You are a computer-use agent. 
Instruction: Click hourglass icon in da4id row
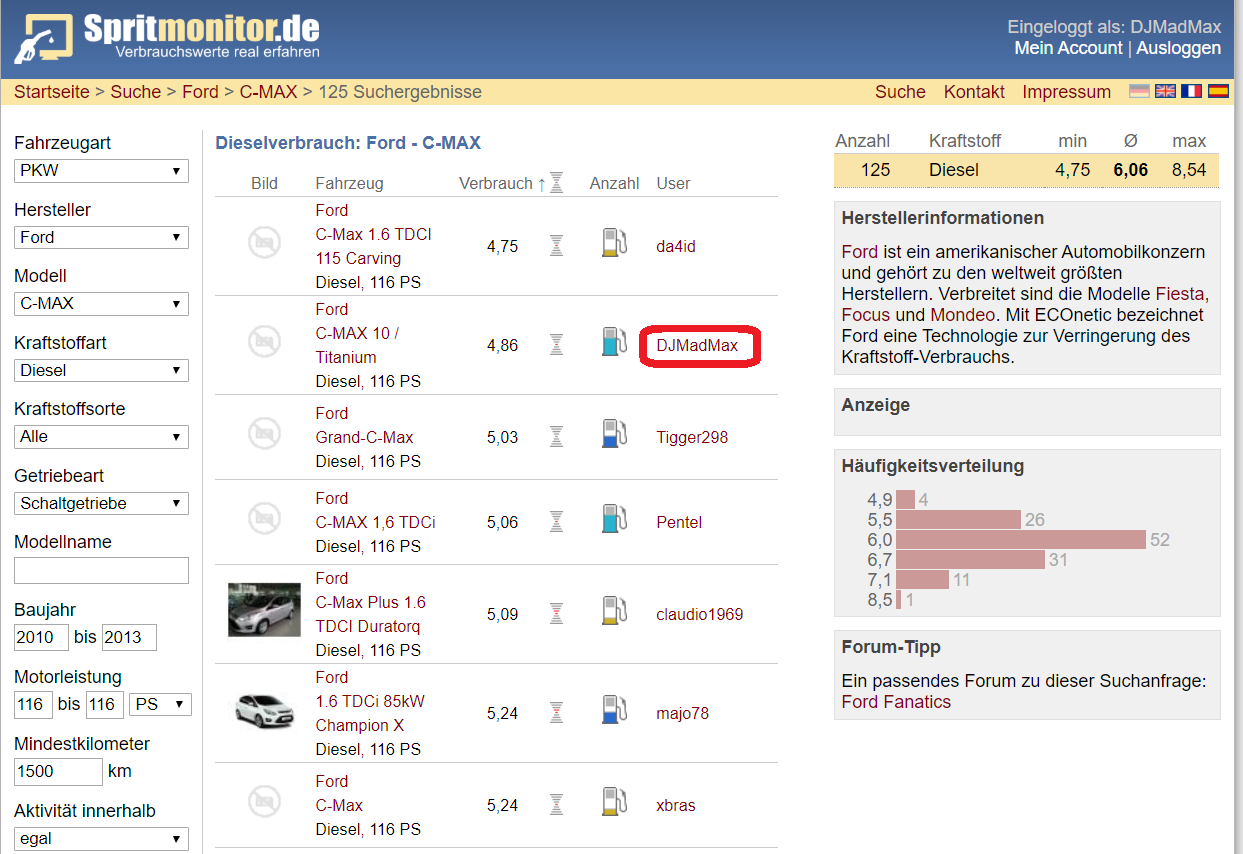(x=557, y=246)
